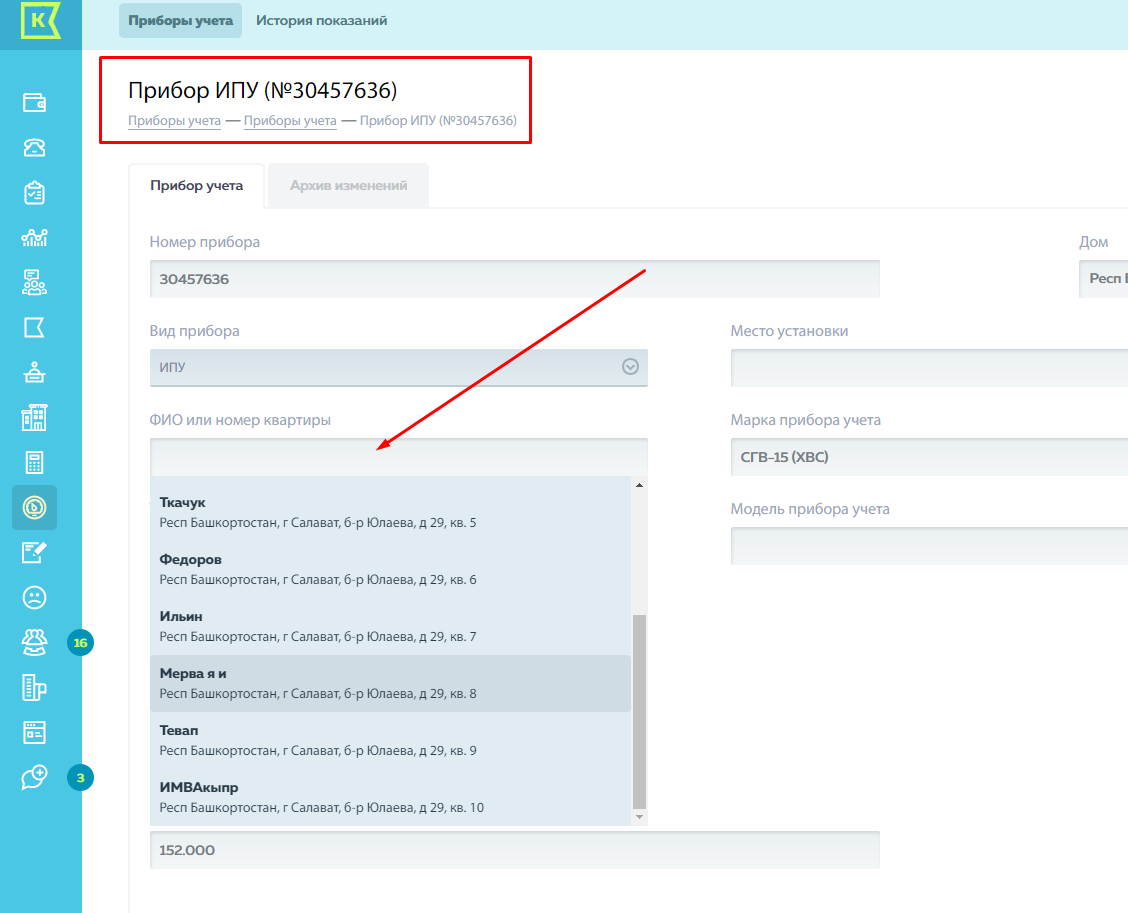Viewport: 1128px width, 913px height.
Task: Switch to Приборы учета top menu
Action: click(x=181, y=21)
